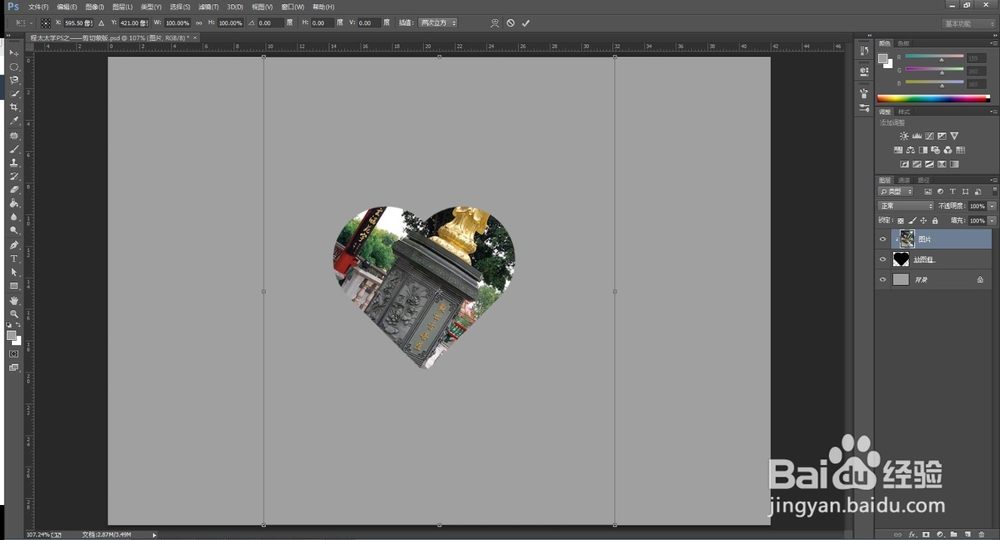Select the Quick Selection tool
The width and height of the screenshot is (1000, 540).
click(x=14, y=94)
